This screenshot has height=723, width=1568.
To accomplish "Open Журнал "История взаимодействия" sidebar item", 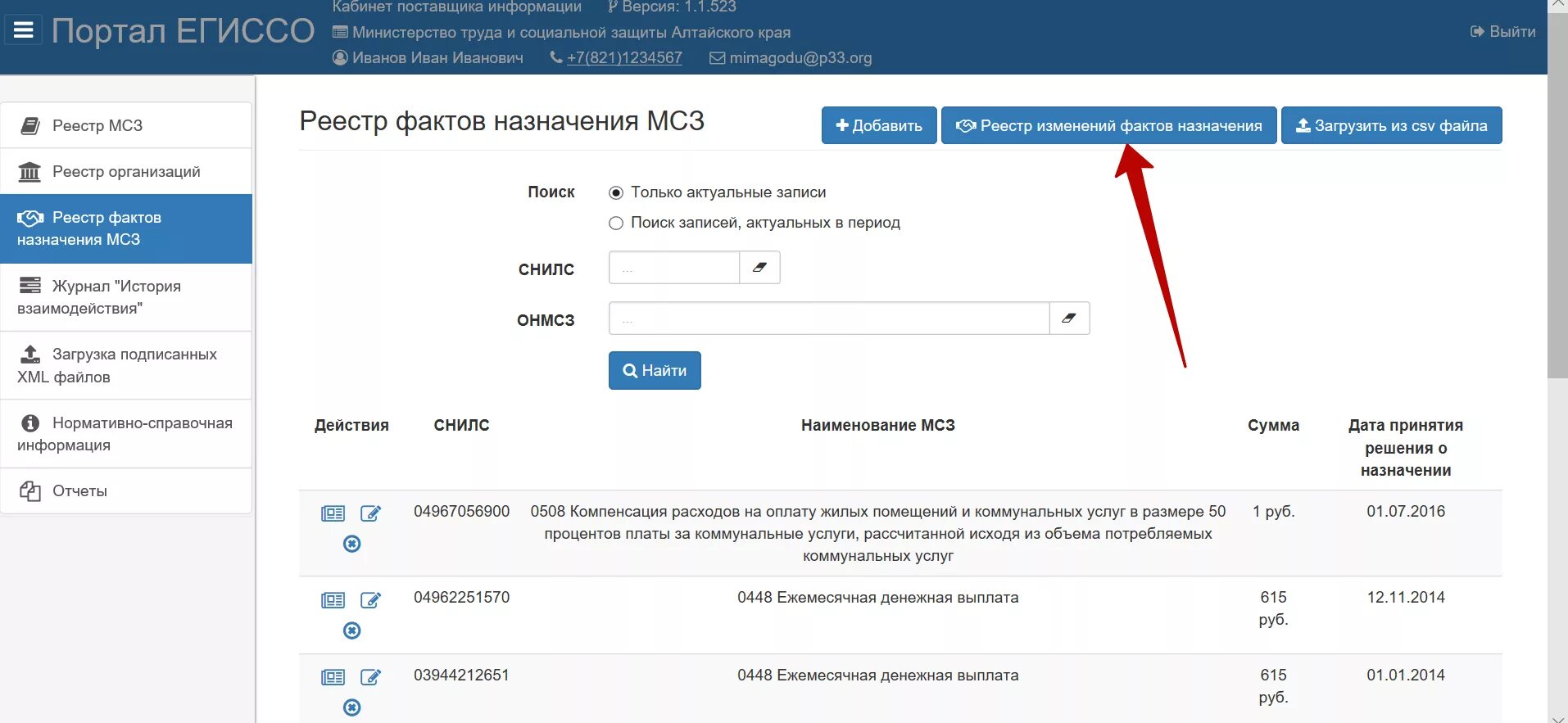I will [x=126, y=297].
